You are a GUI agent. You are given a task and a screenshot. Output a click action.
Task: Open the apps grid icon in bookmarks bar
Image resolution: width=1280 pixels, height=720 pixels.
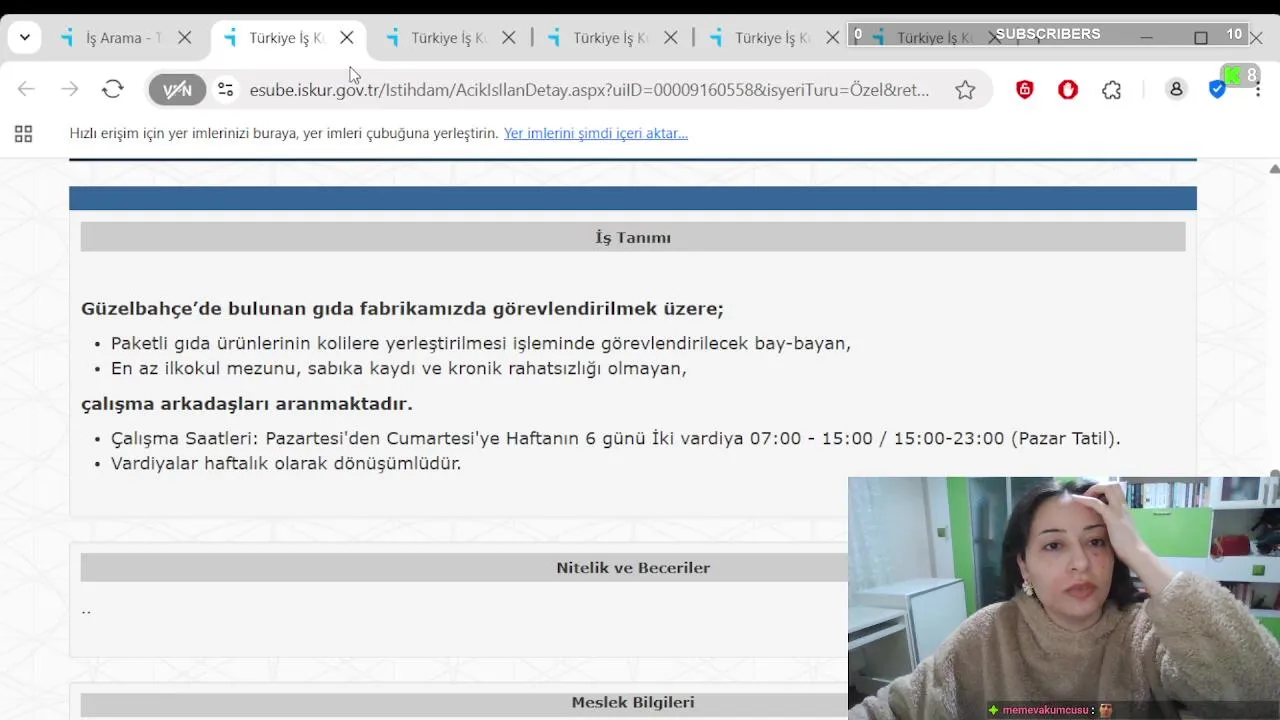23,133
